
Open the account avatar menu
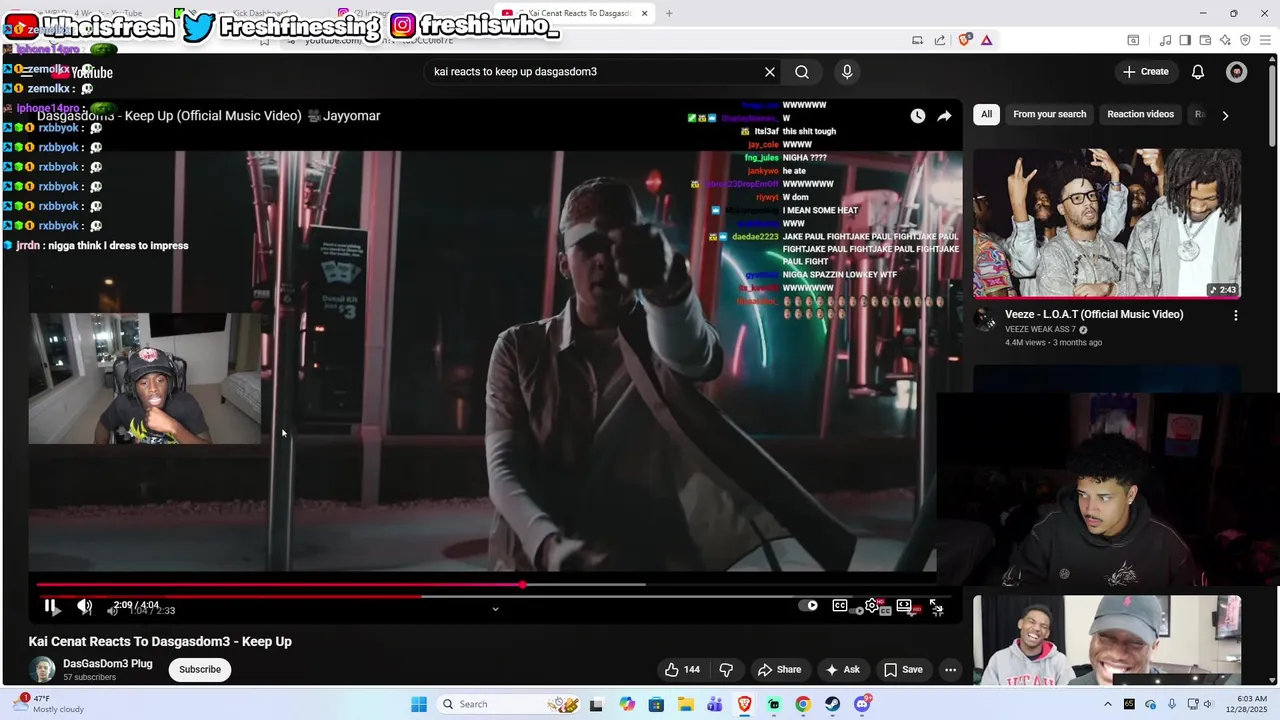click(x=1237, y=72)
